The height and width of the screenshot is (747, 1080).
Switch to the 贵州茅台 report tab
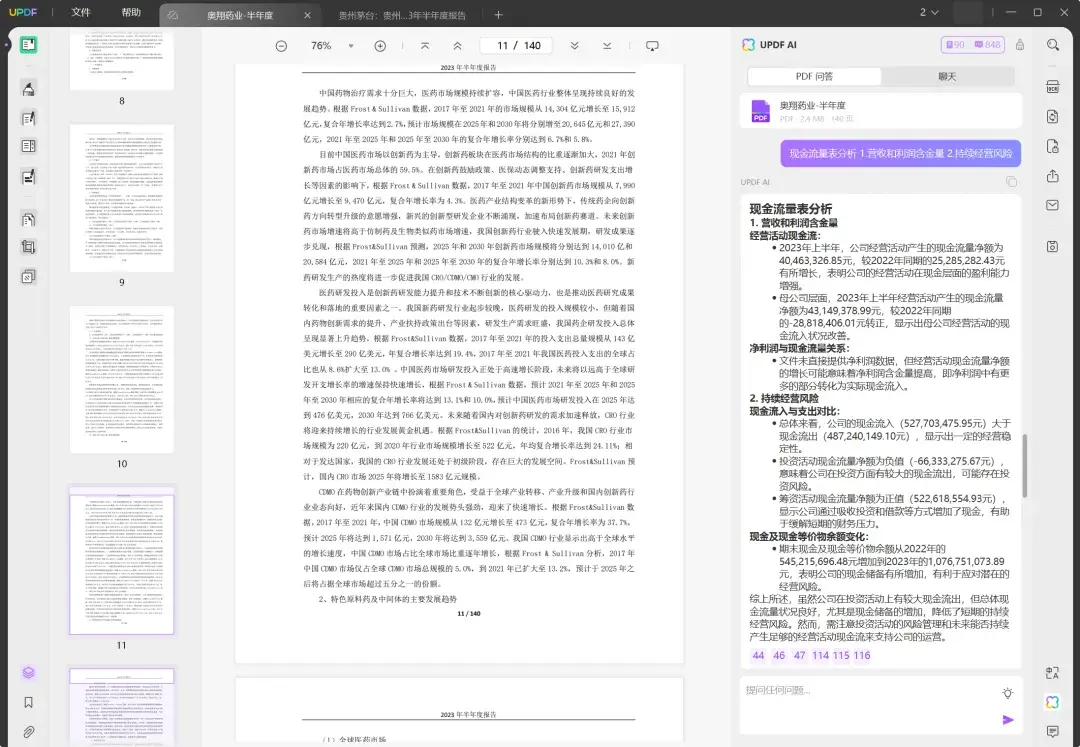tap(402, 15)
